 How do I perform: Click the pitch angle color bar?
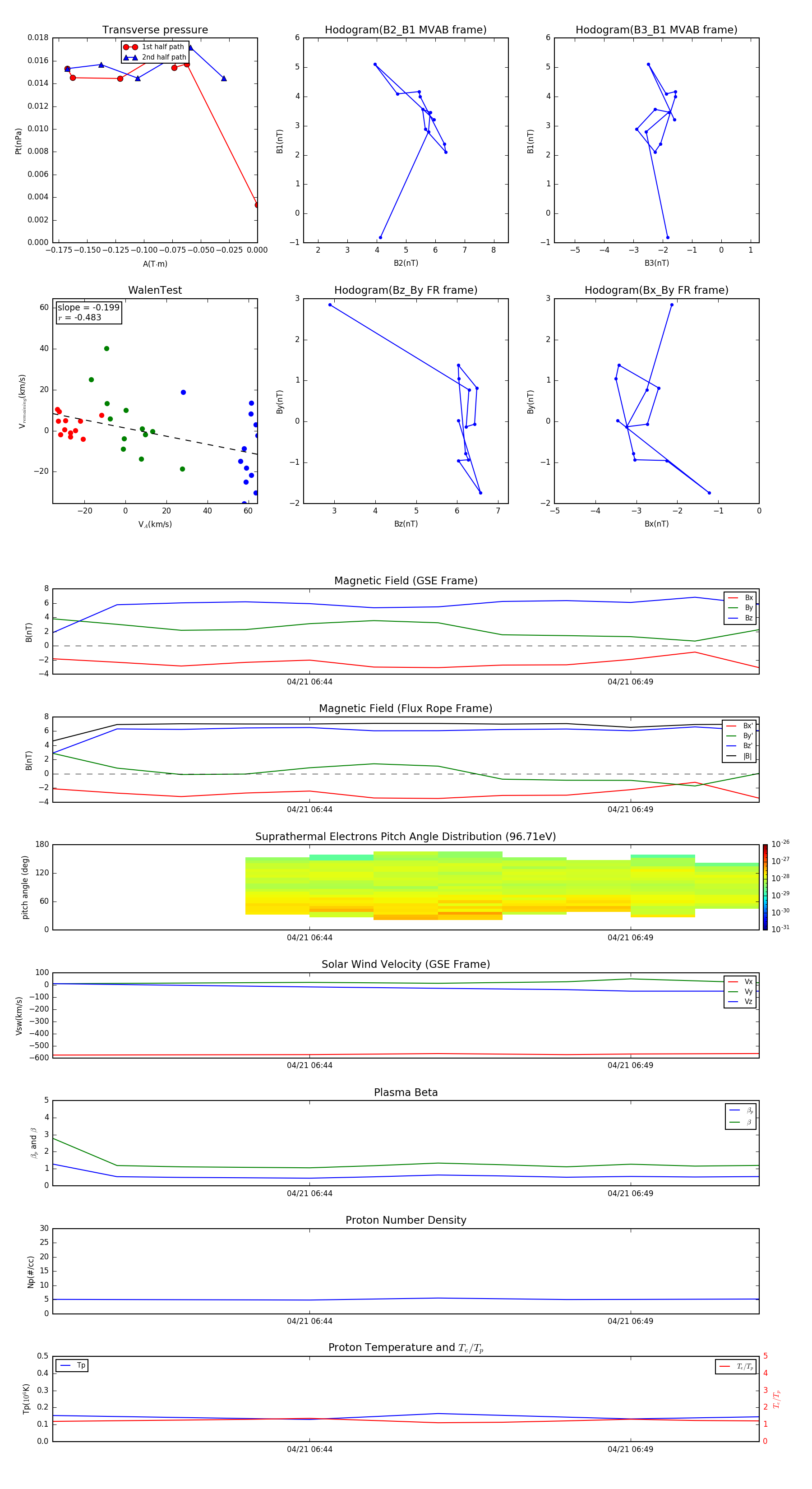[x=765, y=887]
